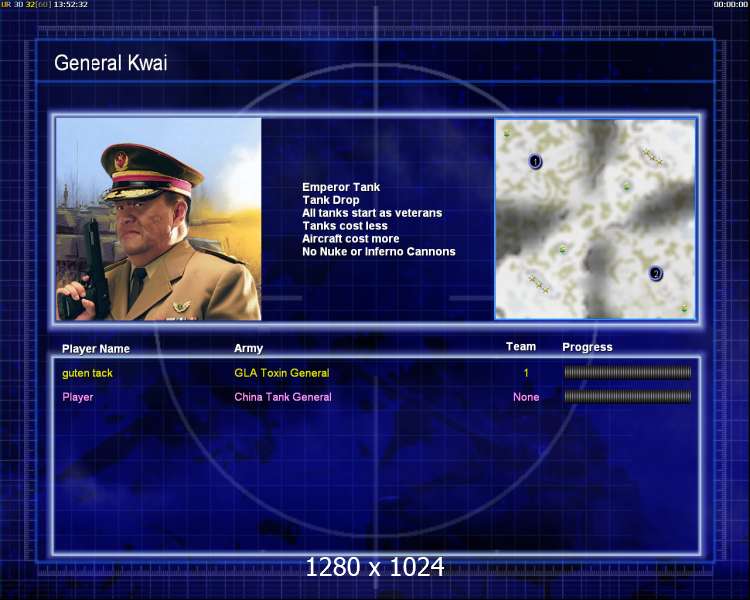Click 'China Tank General' army entry

pos(283,397)
